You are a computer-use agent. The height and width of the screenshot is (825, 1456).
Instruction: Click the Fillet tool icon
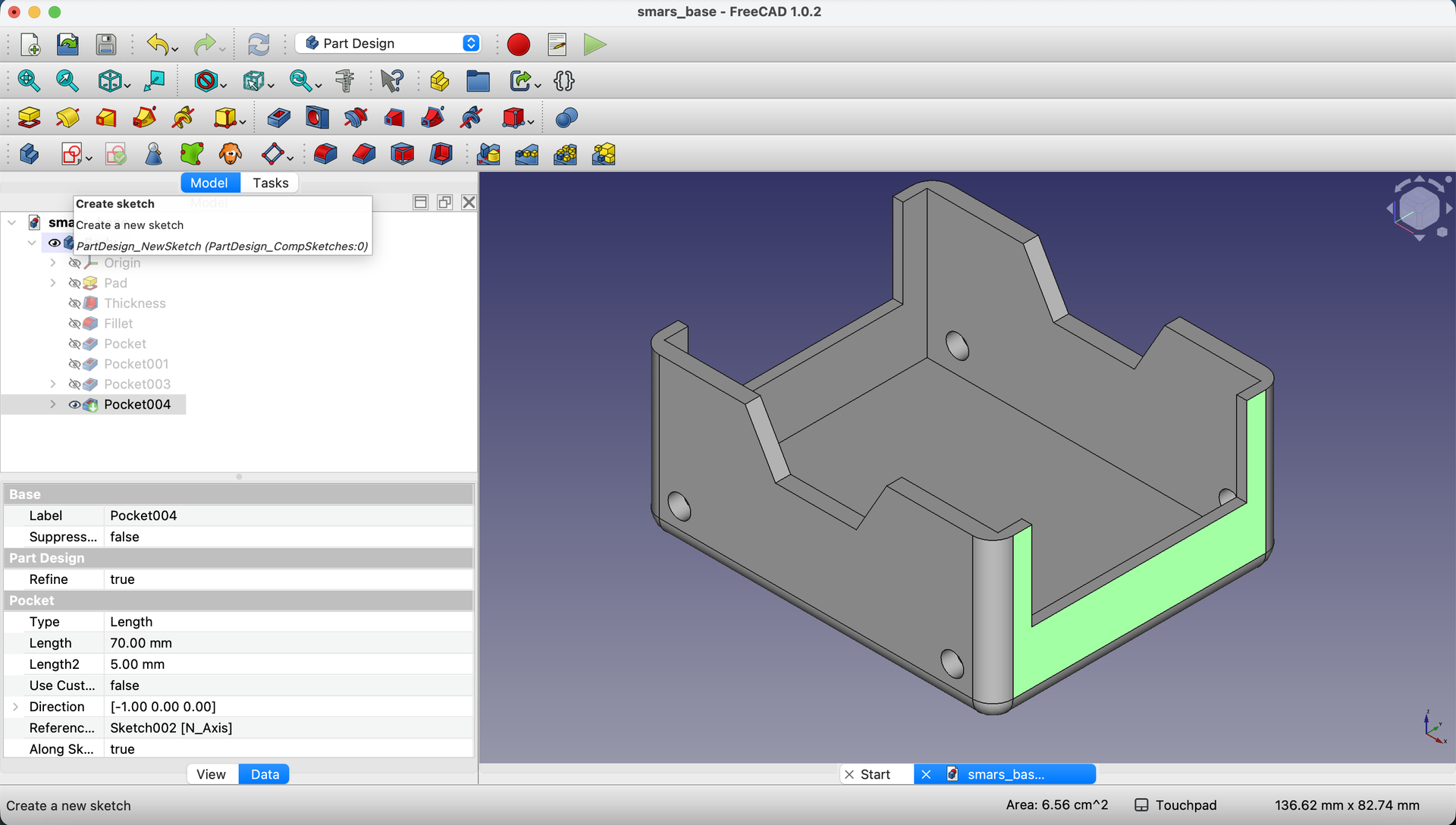pos(325,155)
